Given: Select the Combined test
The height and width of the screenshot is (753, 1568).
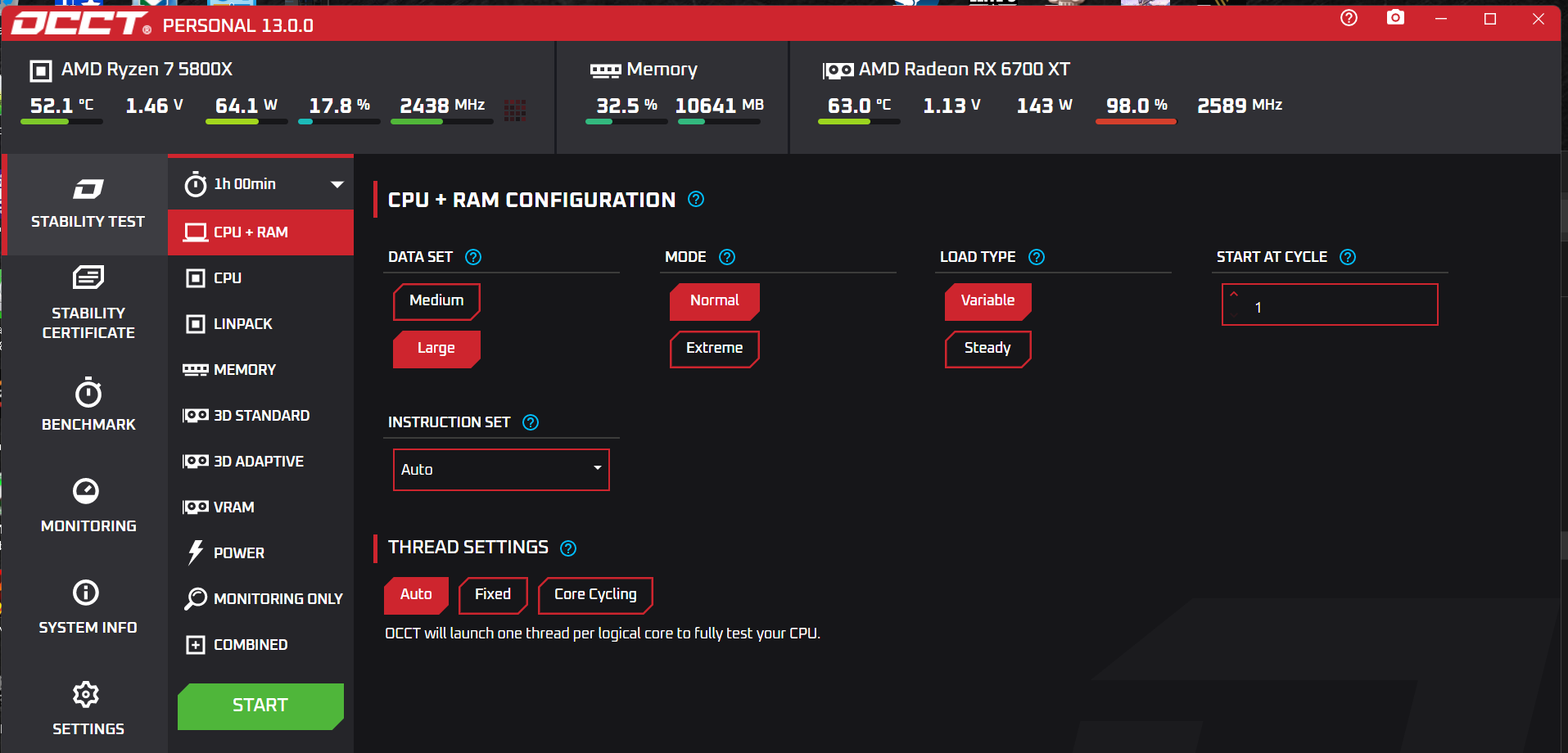Looking at the screenshot, I should (260, 645).
